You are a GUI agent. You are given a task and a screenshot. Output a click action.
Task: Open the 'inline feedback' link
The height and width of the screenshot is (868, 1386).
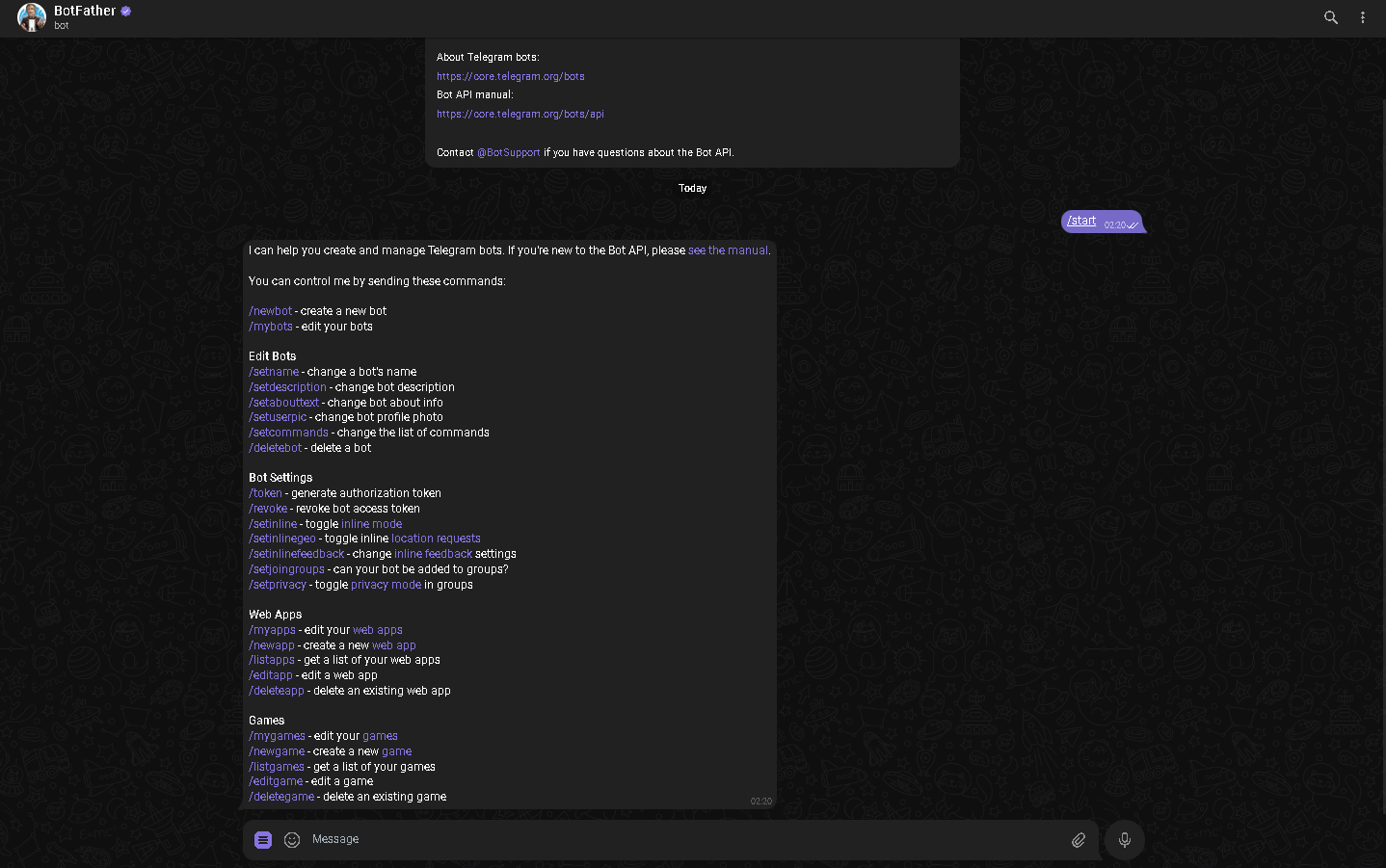[x=434, y=554]
